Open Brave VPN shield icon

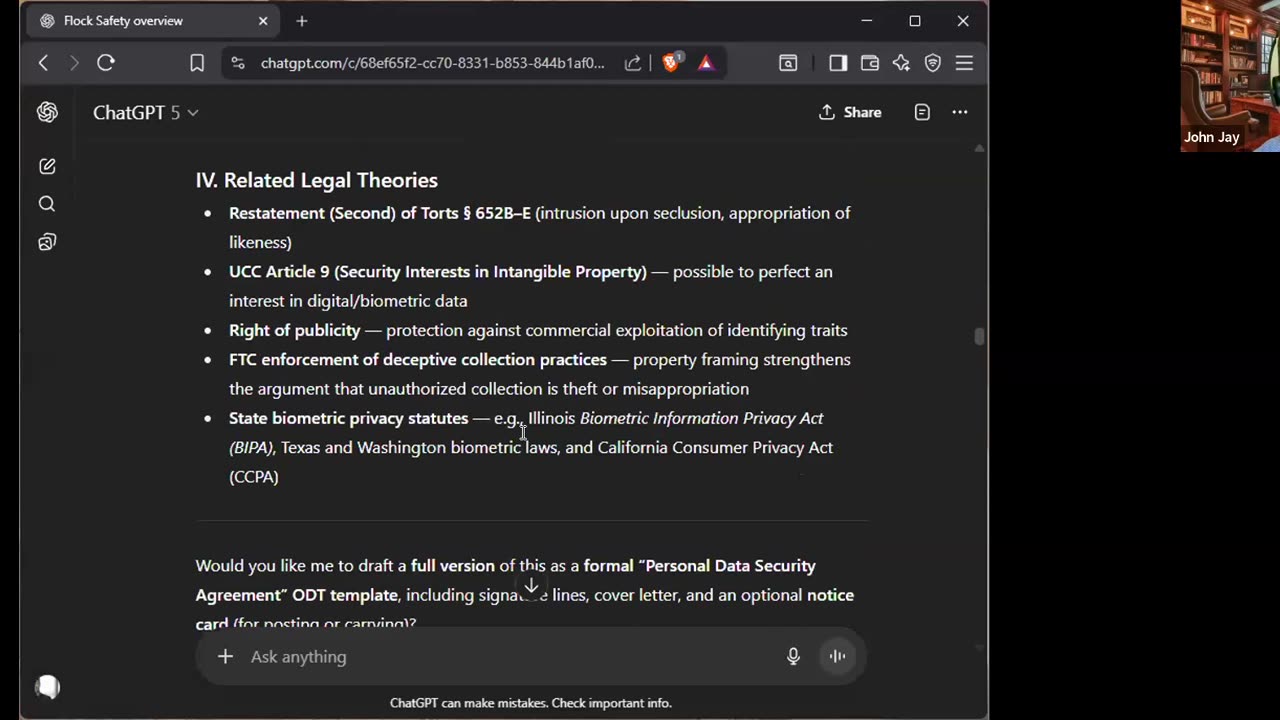coord(933,63)
